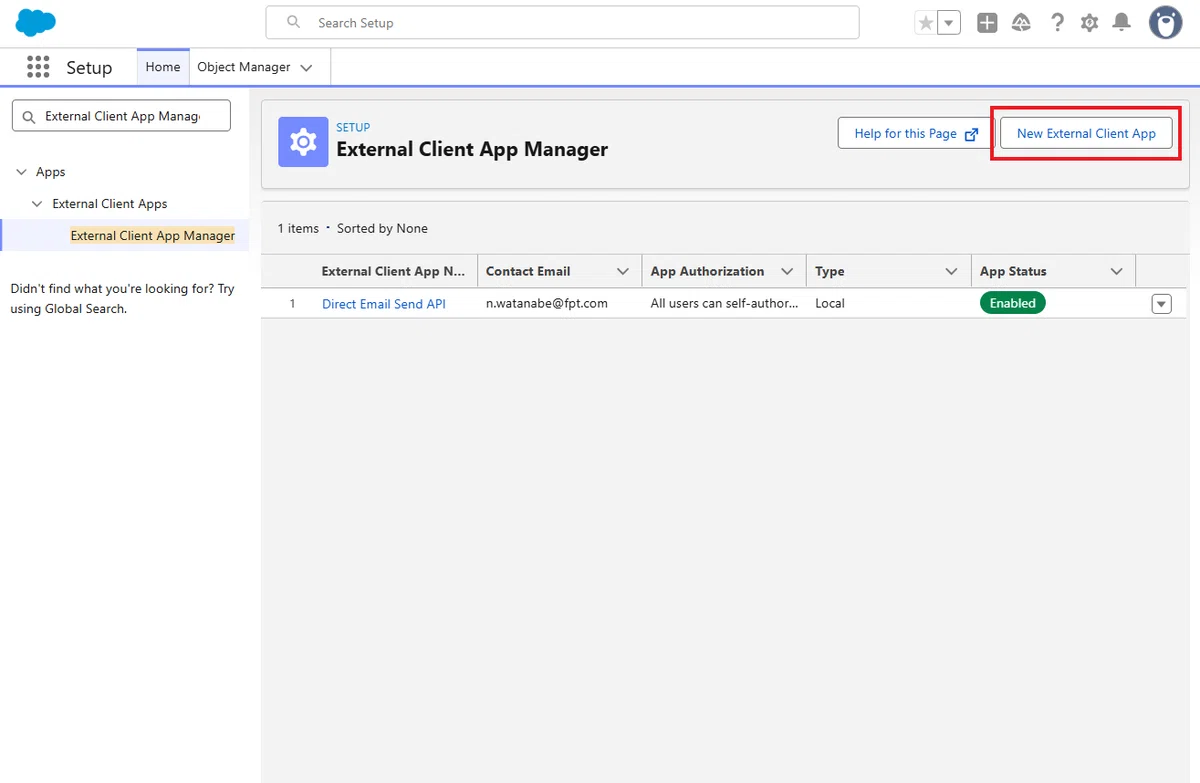The image size is (1200, 783).
Task: Open the Contact Email column menu
Action: point(623,271)
